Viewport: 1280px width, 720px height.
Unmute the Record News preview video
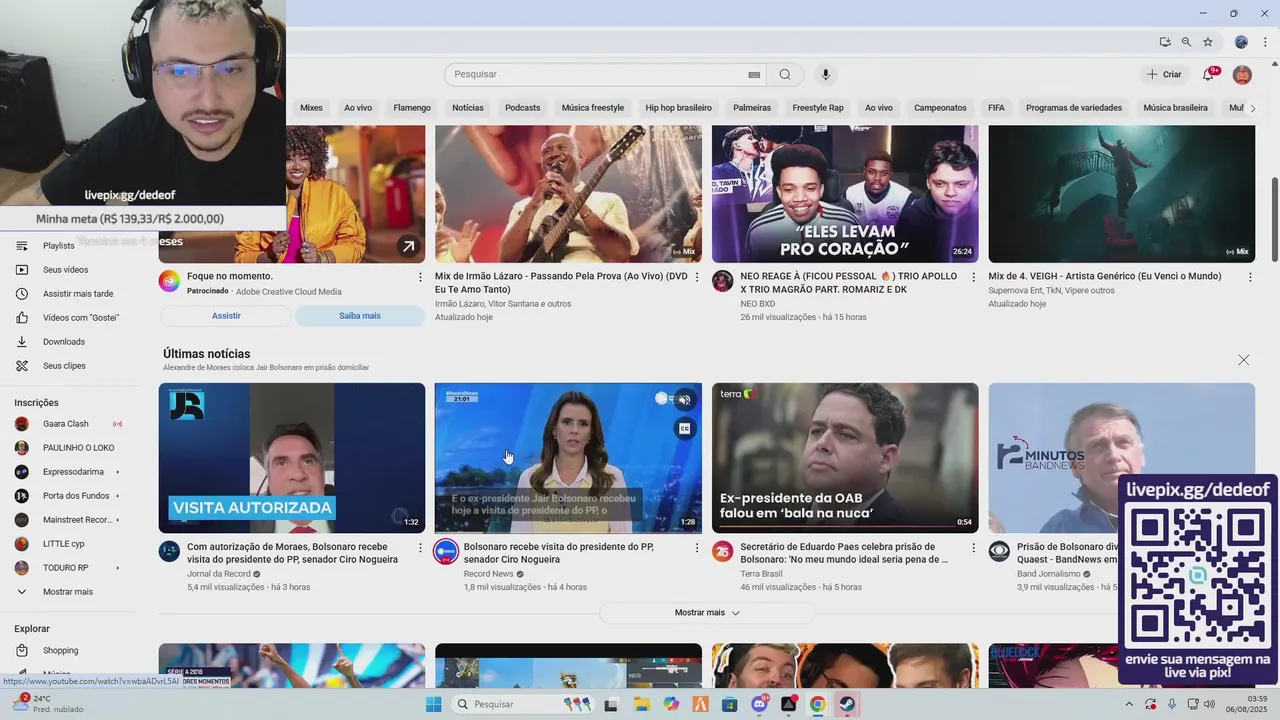tap(684, 399)
